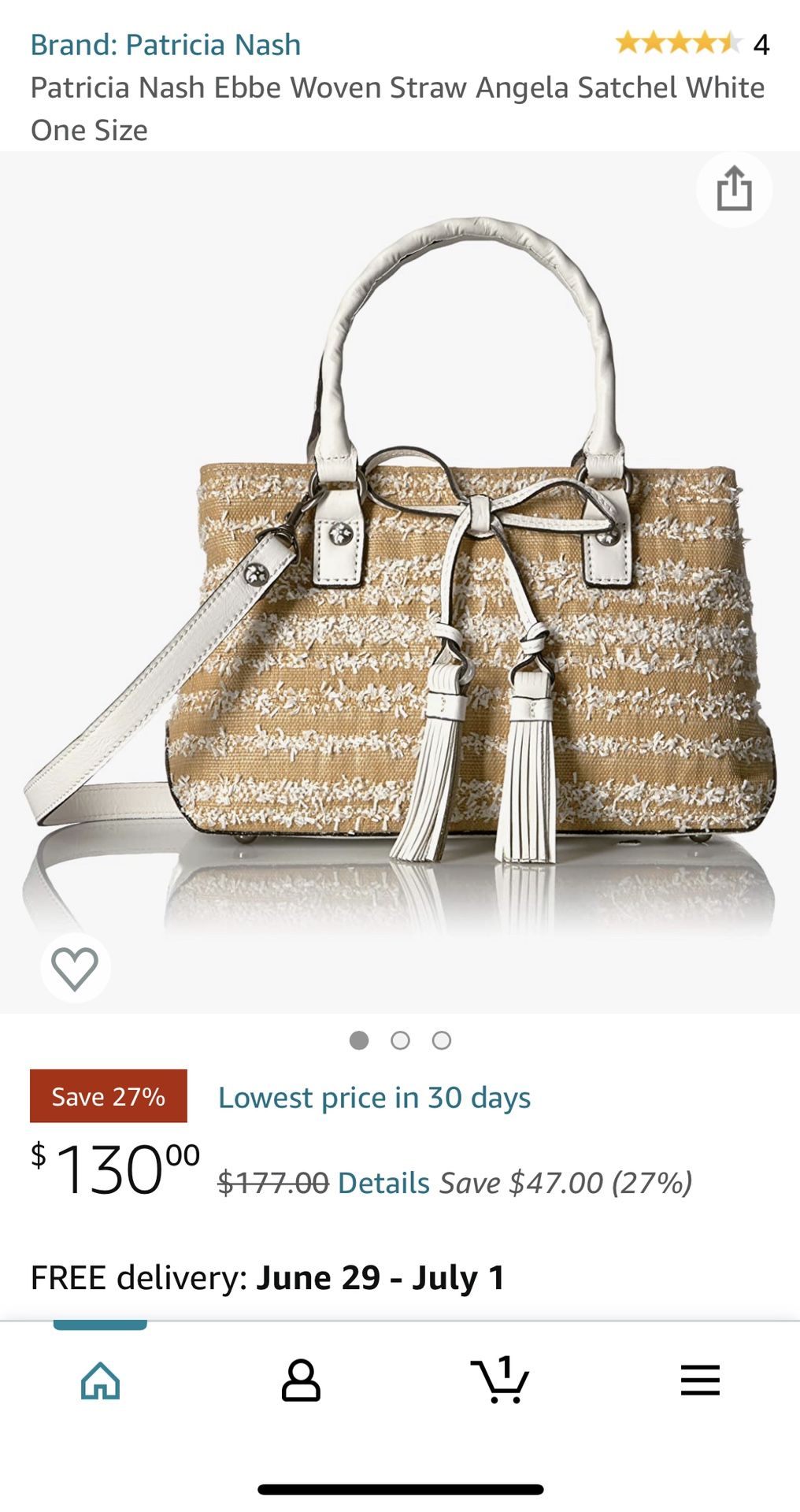Open the Brand: Patricia Nash link
The image size is (800, 1512).
click(x=165, y=45)
